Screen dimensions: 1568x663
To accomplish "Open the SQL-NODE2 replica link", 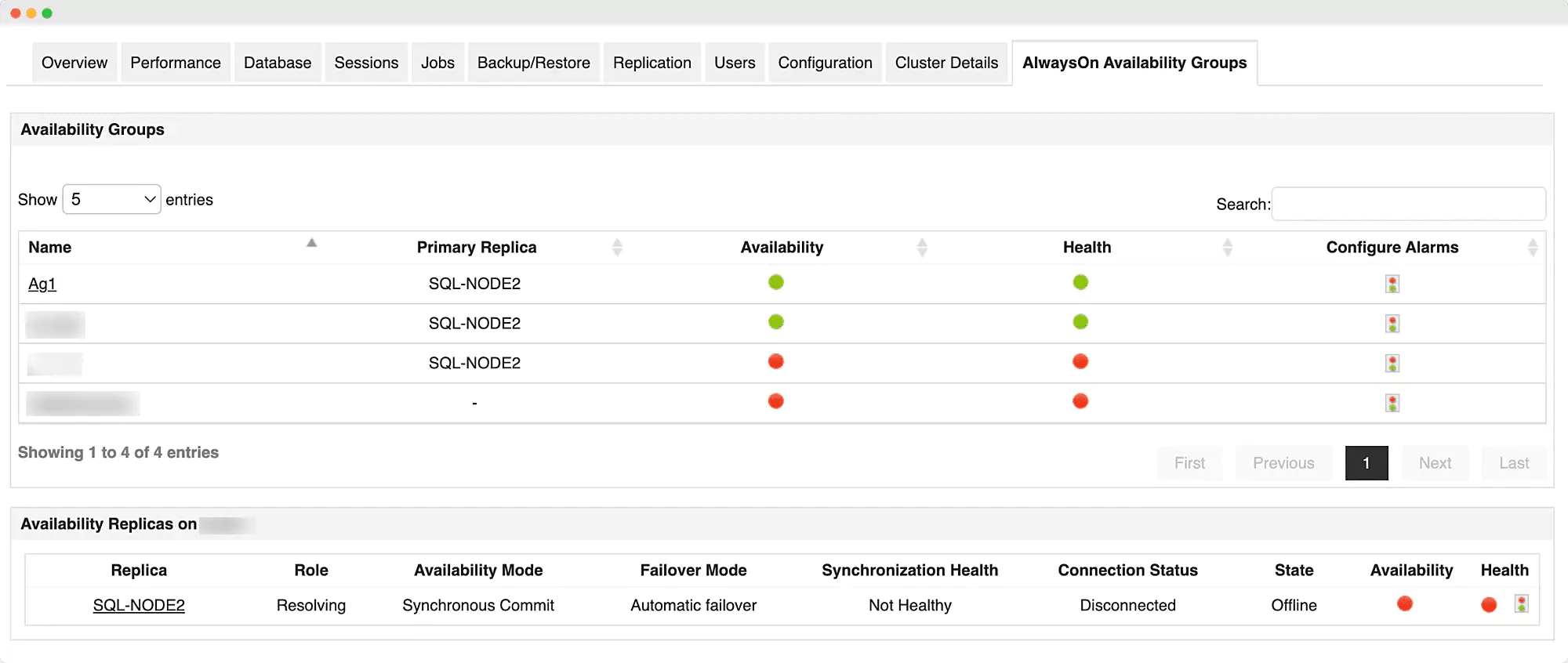I will [139, 605].
